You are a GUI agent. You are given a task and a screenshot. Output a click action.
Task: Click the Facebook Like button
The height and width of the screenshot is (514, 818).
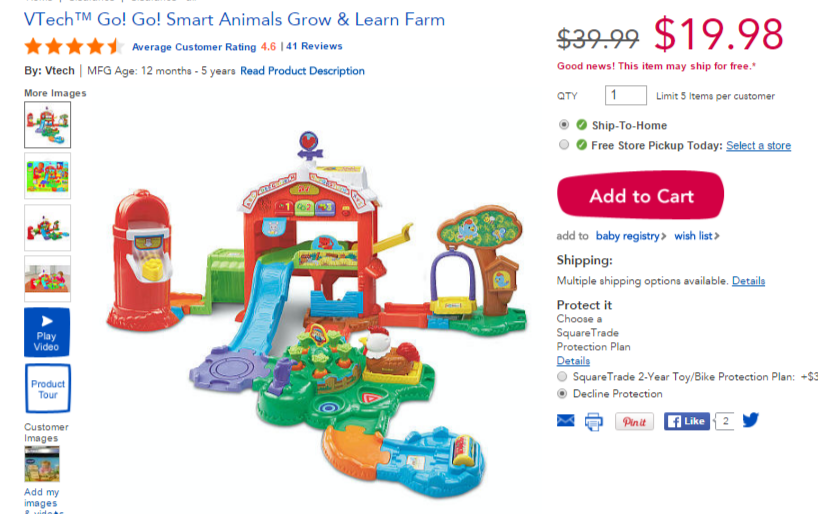pyautogui.click(x=687, y=421)
